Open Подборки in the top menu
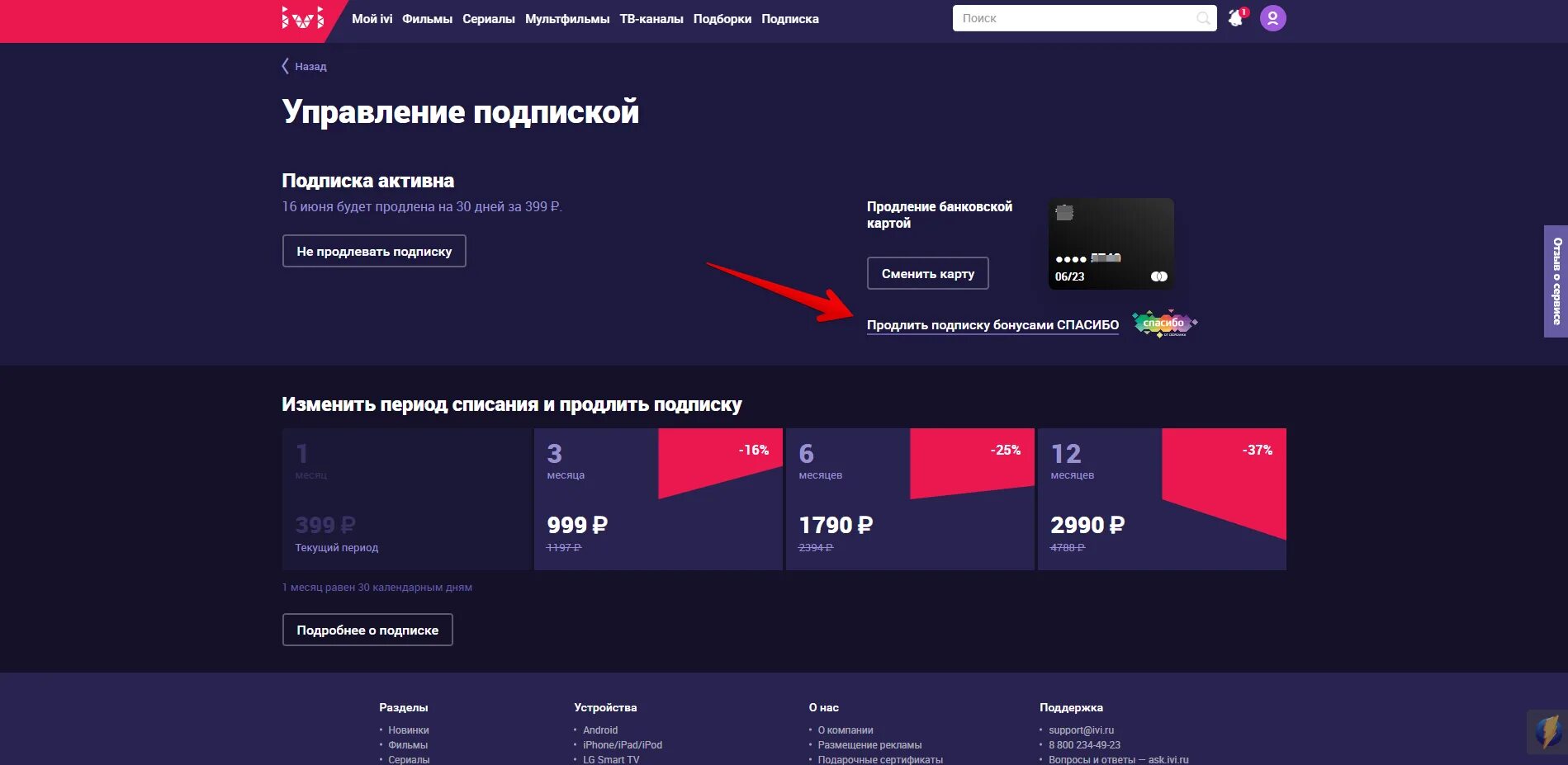Screen dimensions: 1568x765 tap(722, 19)
